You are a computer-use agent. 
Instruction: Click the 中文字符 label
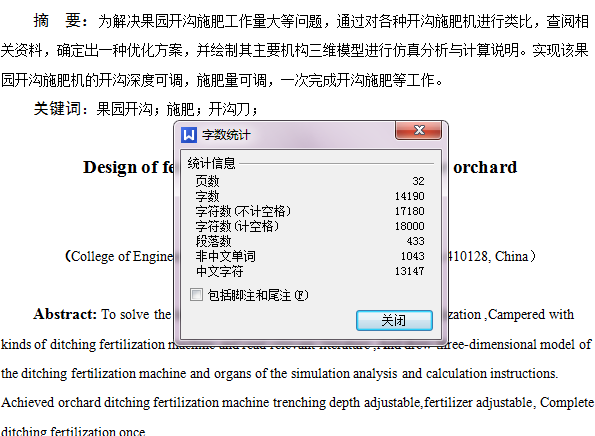point(219,271)
